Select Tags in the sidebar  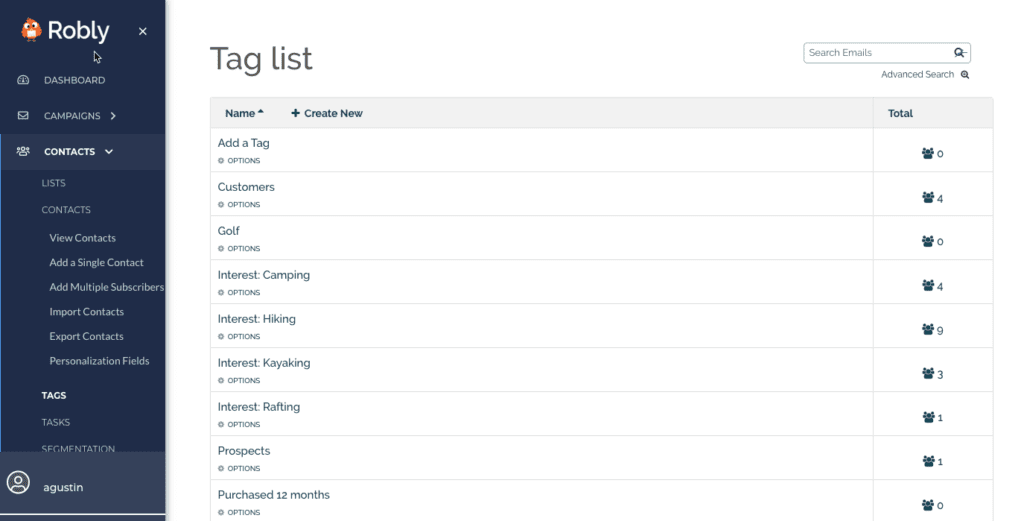(54, 396)
